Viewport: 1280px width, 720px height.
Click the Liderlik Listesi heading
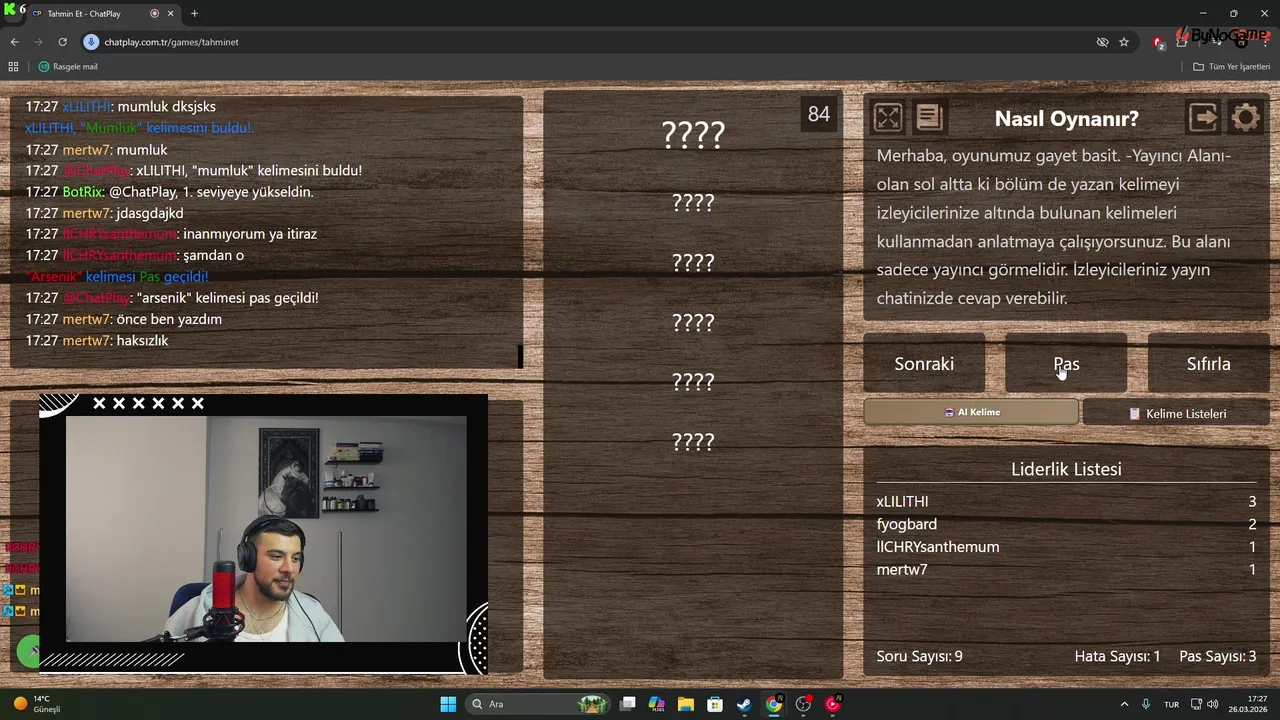1066,469
